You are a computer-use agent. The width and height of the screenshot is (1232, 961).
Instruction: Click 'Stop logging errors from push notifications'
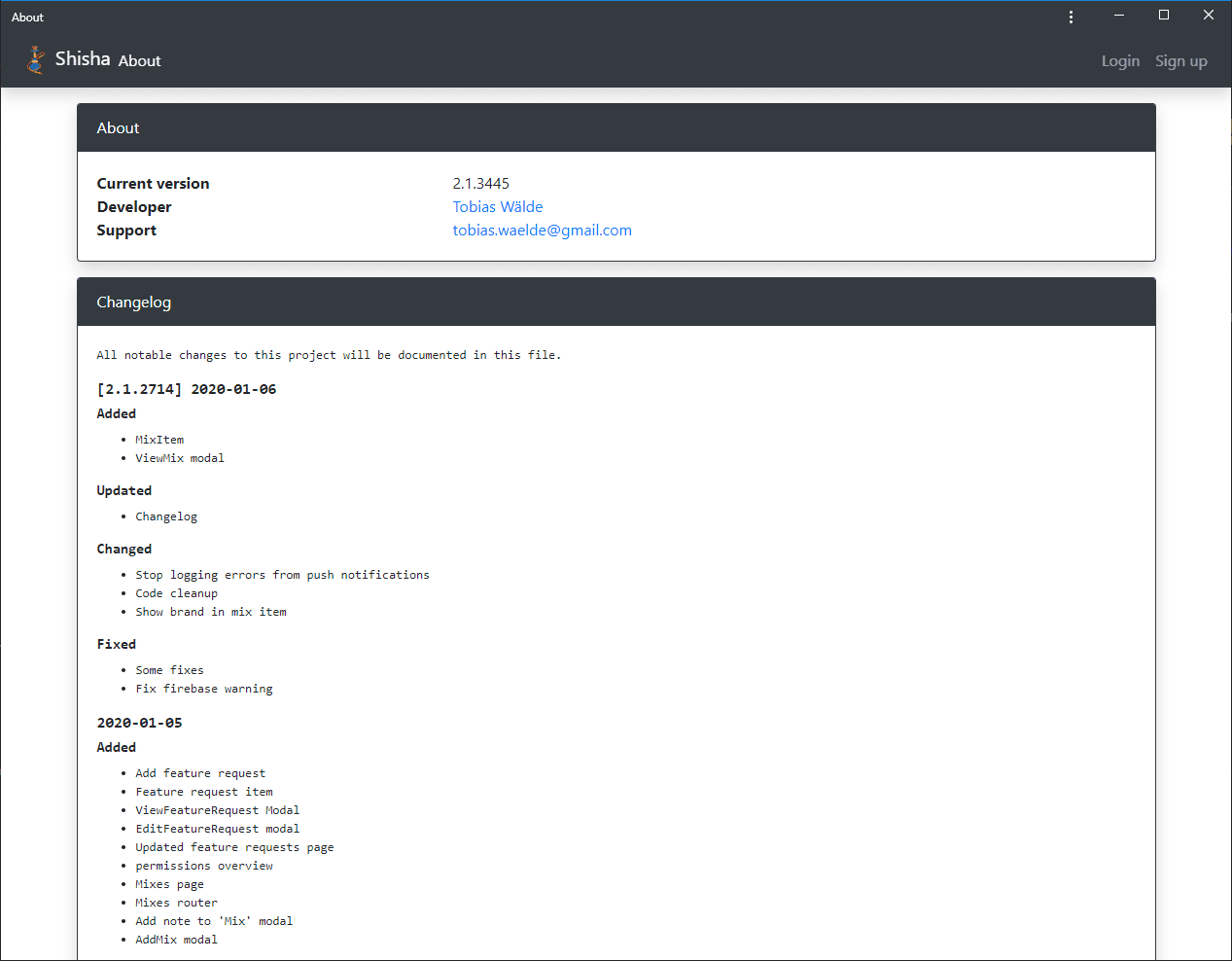(x=283, y=575)
